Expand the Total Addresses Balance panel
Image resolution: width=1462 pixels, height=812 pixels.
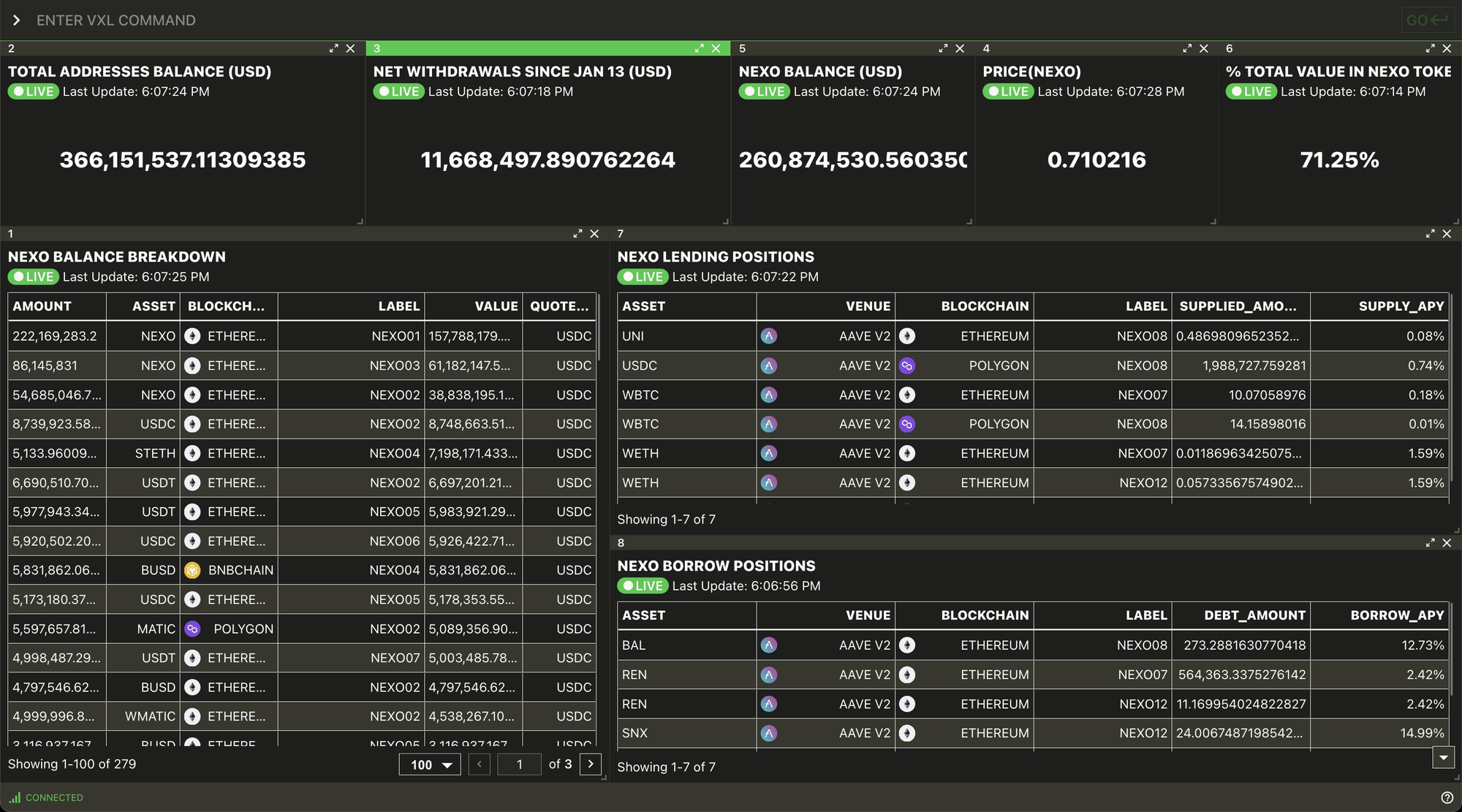[333, 48]
